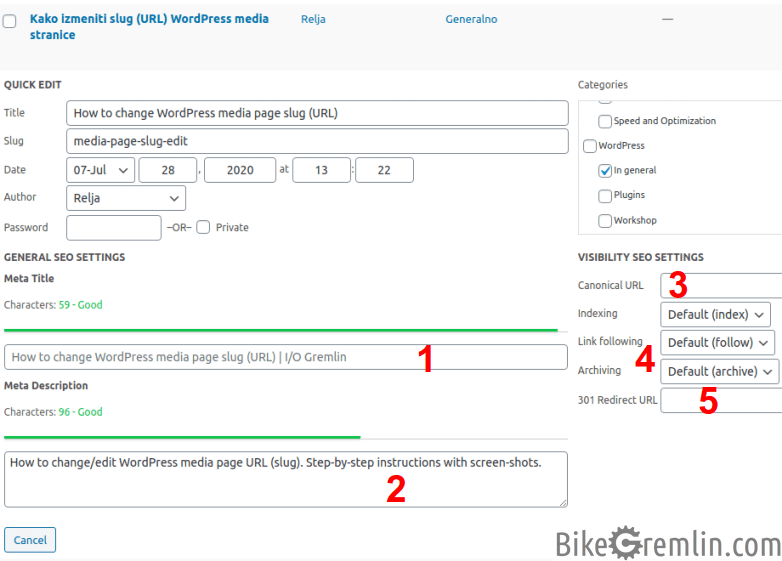Click into the Meta Description textarea
The image size is (782, 561).
point(286,479)
